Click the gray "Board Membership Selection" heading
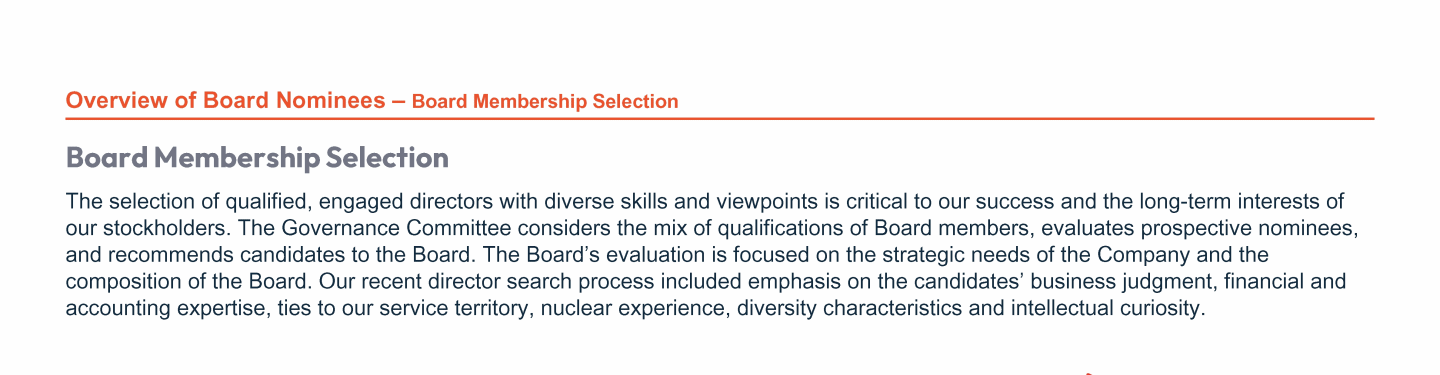The image size is (1440, 375). click(257, 158)
